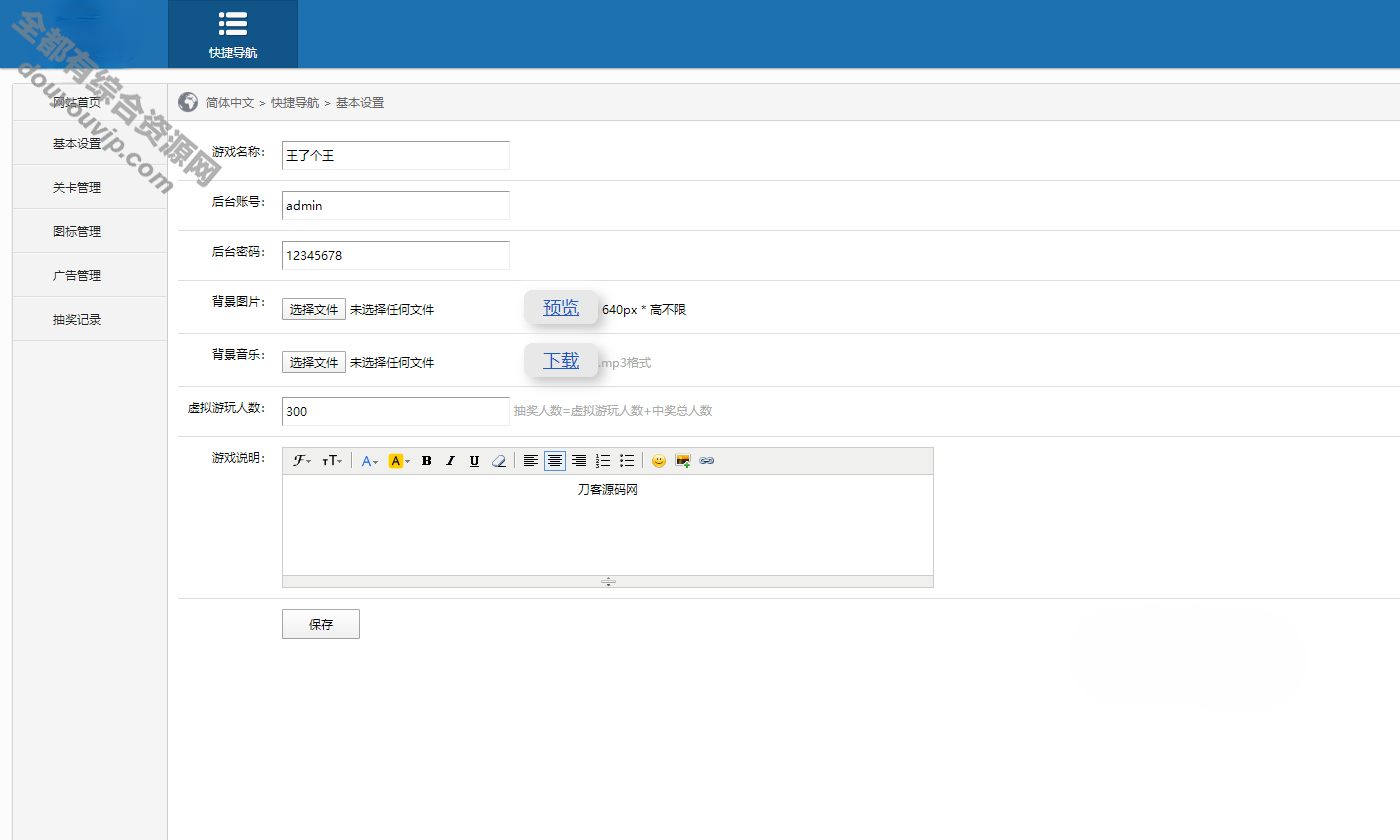The width and height of the screenshot is (1400, 840).
Task: Click the editor resize handle bar
Action: click(608, 581)
